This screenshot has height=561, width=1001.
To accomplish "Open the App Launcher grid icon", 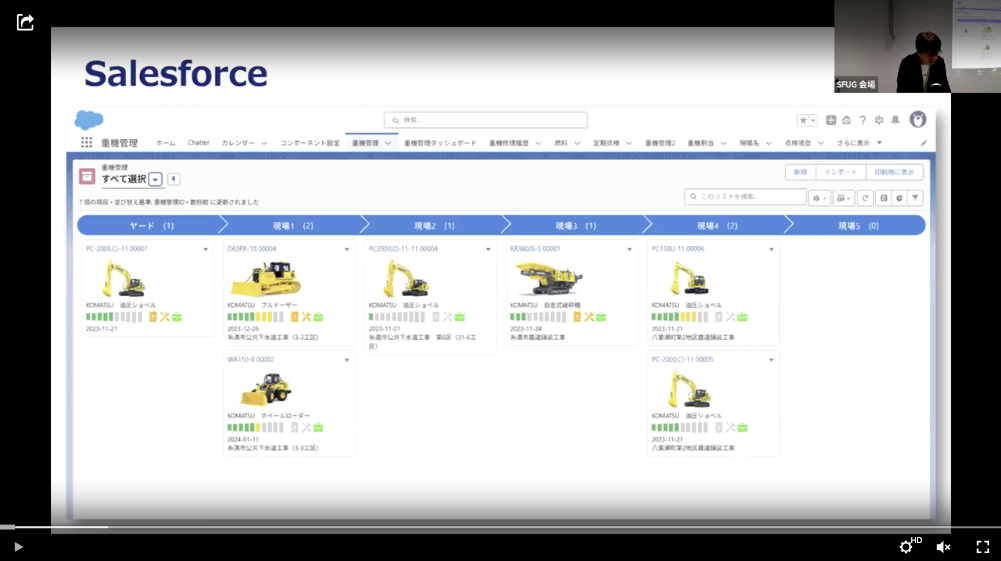I will [x=86, y=142].
